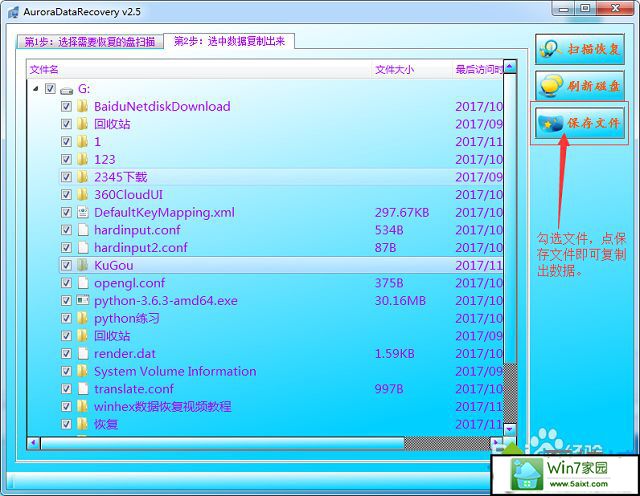Click the G: drive icon
The height and width of the screenshot is (496, 640).
tap(67, 90)
